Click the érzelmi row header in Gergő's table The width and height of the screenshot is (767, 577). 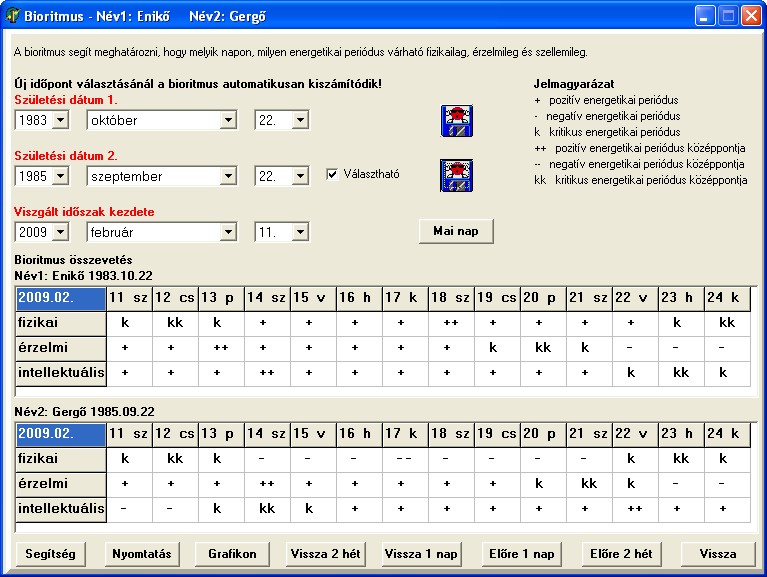pyautogui.click(x=61, y=484)
